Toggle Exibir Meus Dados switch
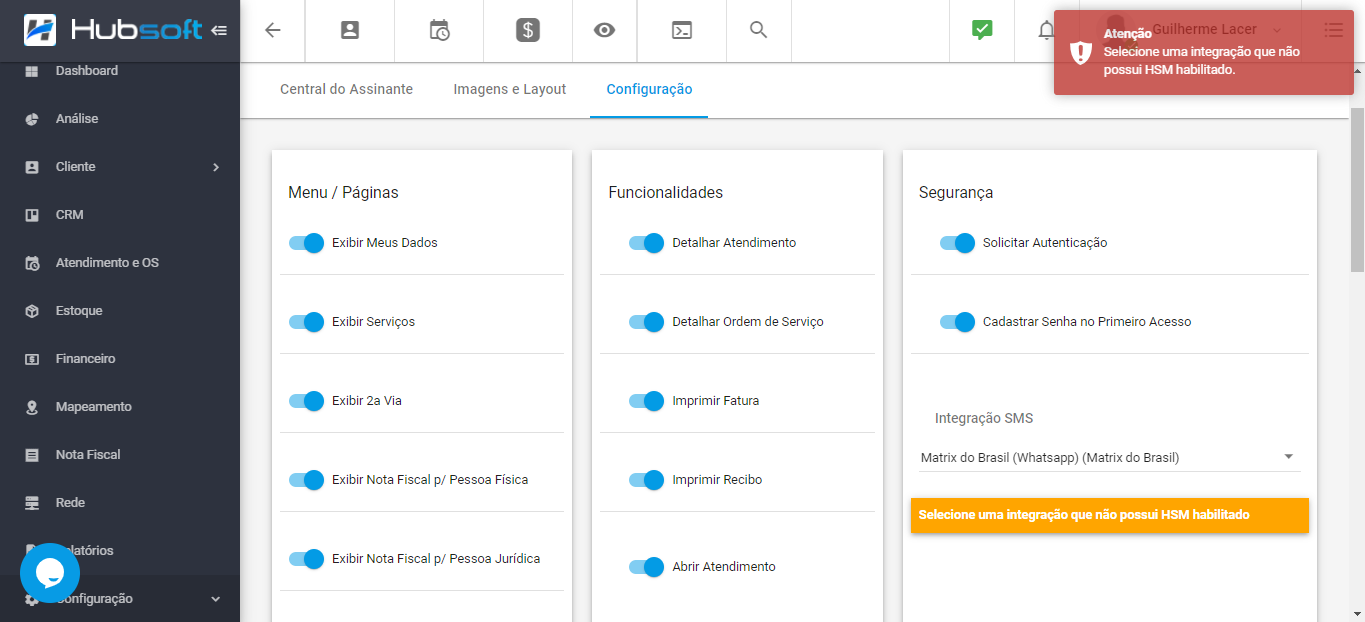 pyautogui.click(x=306, y=243)
